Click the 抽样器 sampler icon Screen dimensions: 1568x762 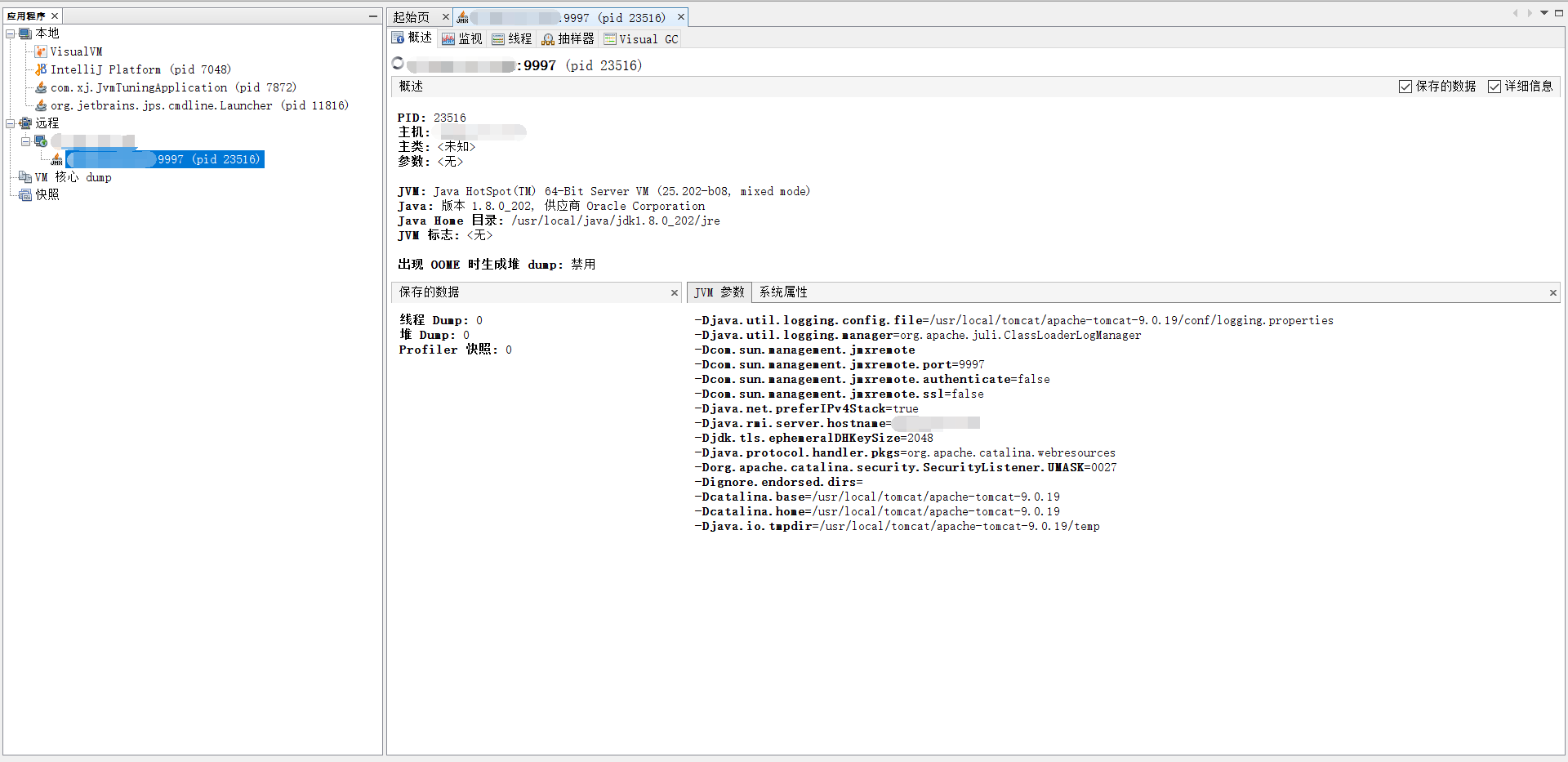(x=548, y=39)
